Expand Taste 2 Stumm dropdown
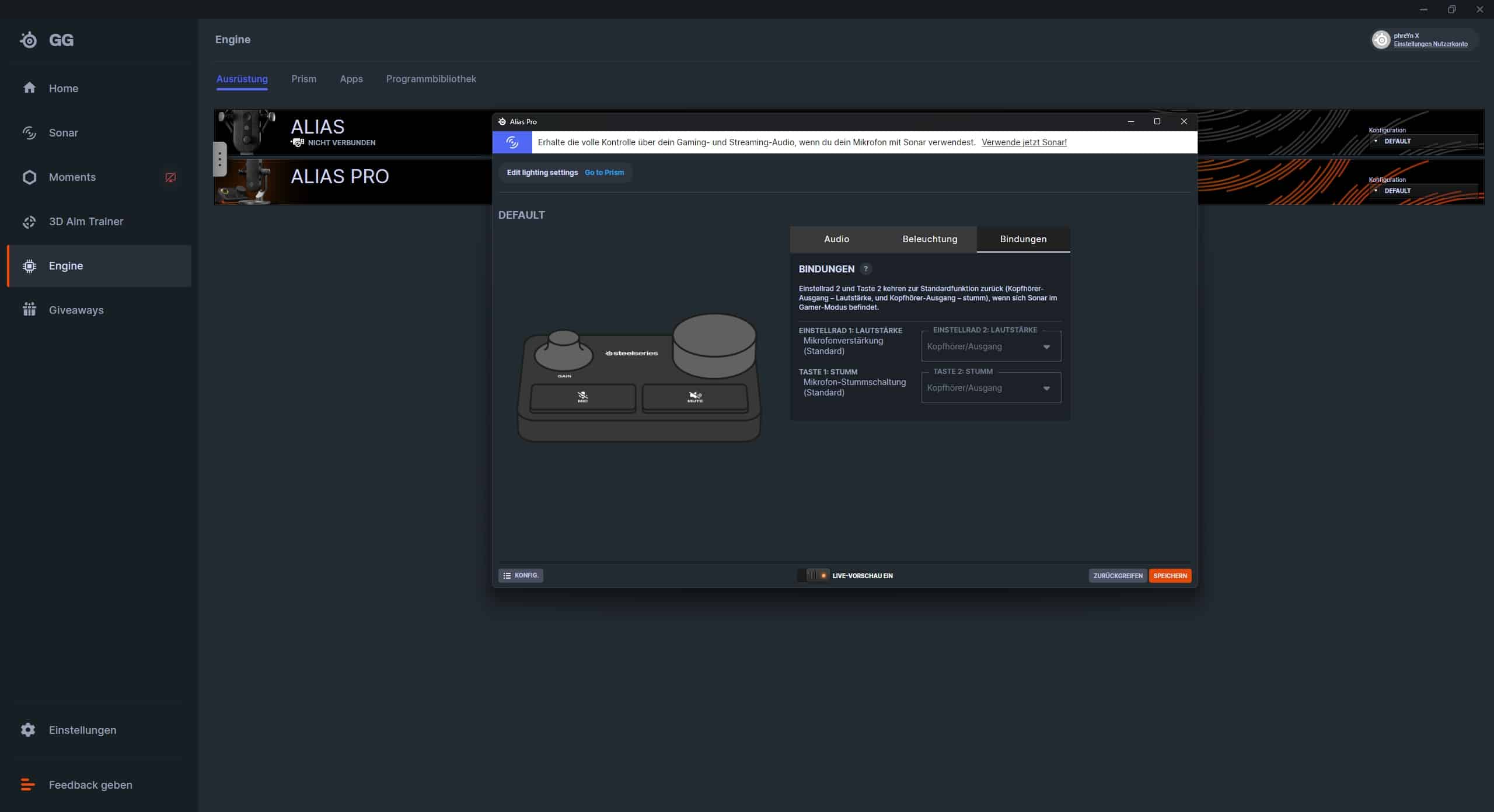The height and width of the screenshot is (812, 1494). (990, 388)
